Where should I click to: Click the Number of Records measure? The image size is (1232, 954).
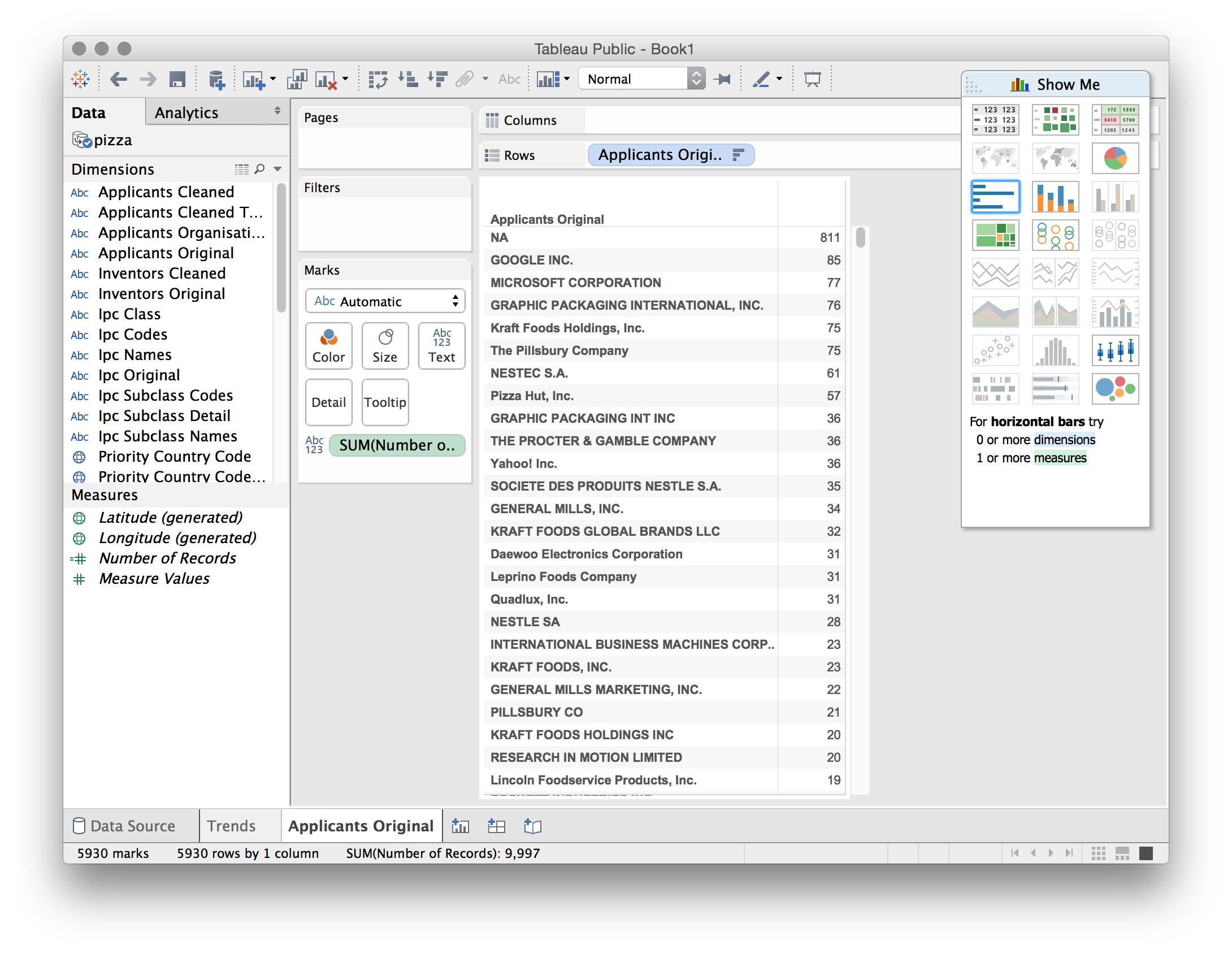168,558
